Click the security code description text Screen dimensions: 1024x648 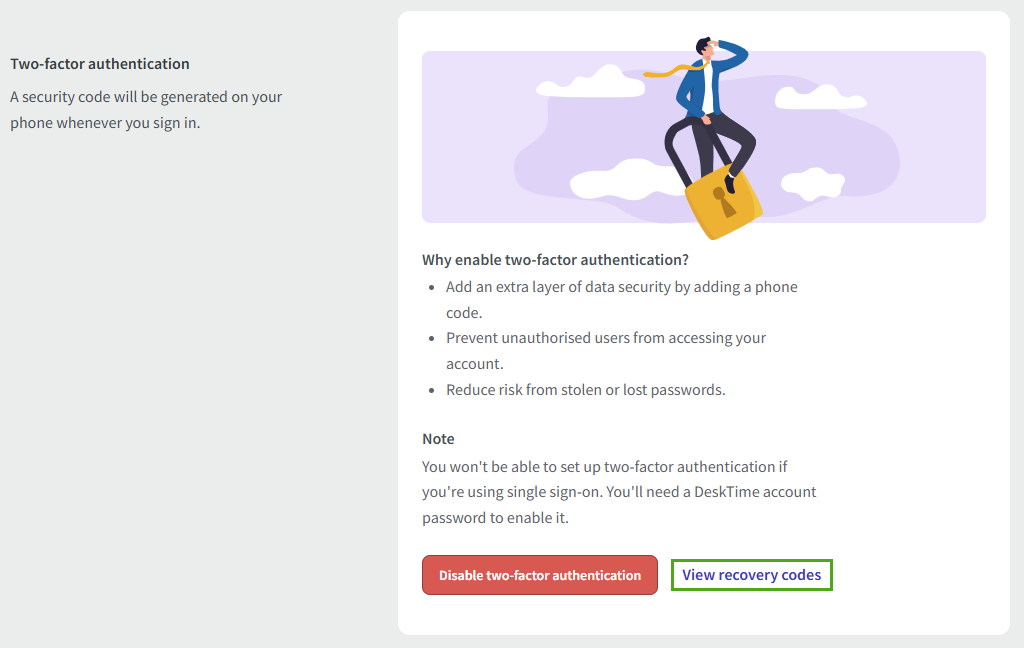[146, 108]
